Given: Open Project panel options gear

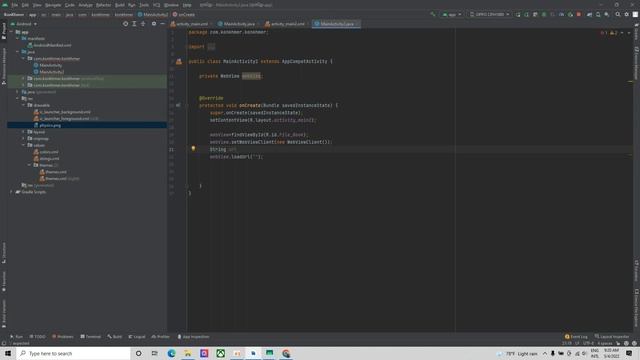Looking at the screenshot, I should (154, 24).
